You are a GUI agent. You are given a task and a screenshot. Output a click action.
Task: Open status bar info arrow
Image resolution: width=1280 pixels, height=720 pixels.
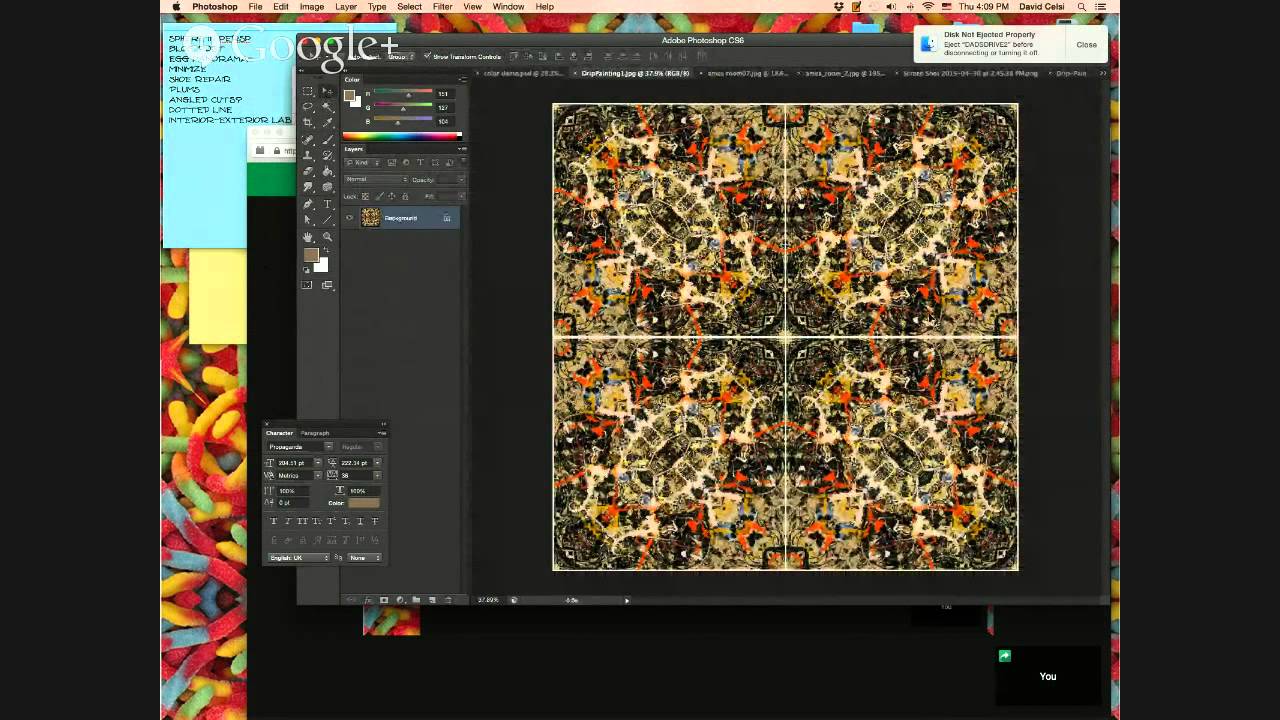click(627, 600)
